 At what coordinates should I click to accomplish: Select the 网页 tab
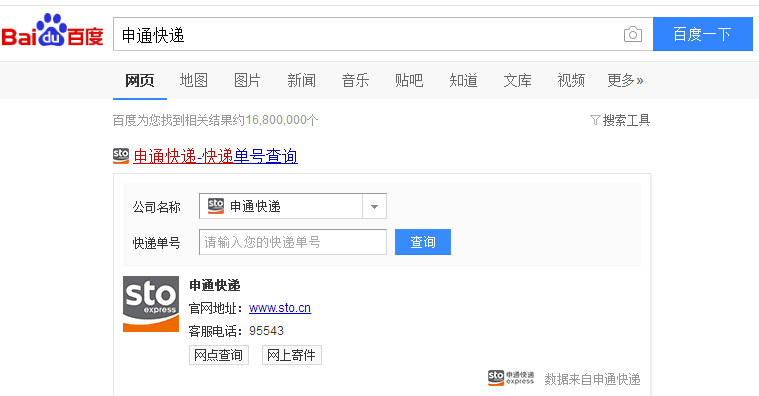pos(139,80)
